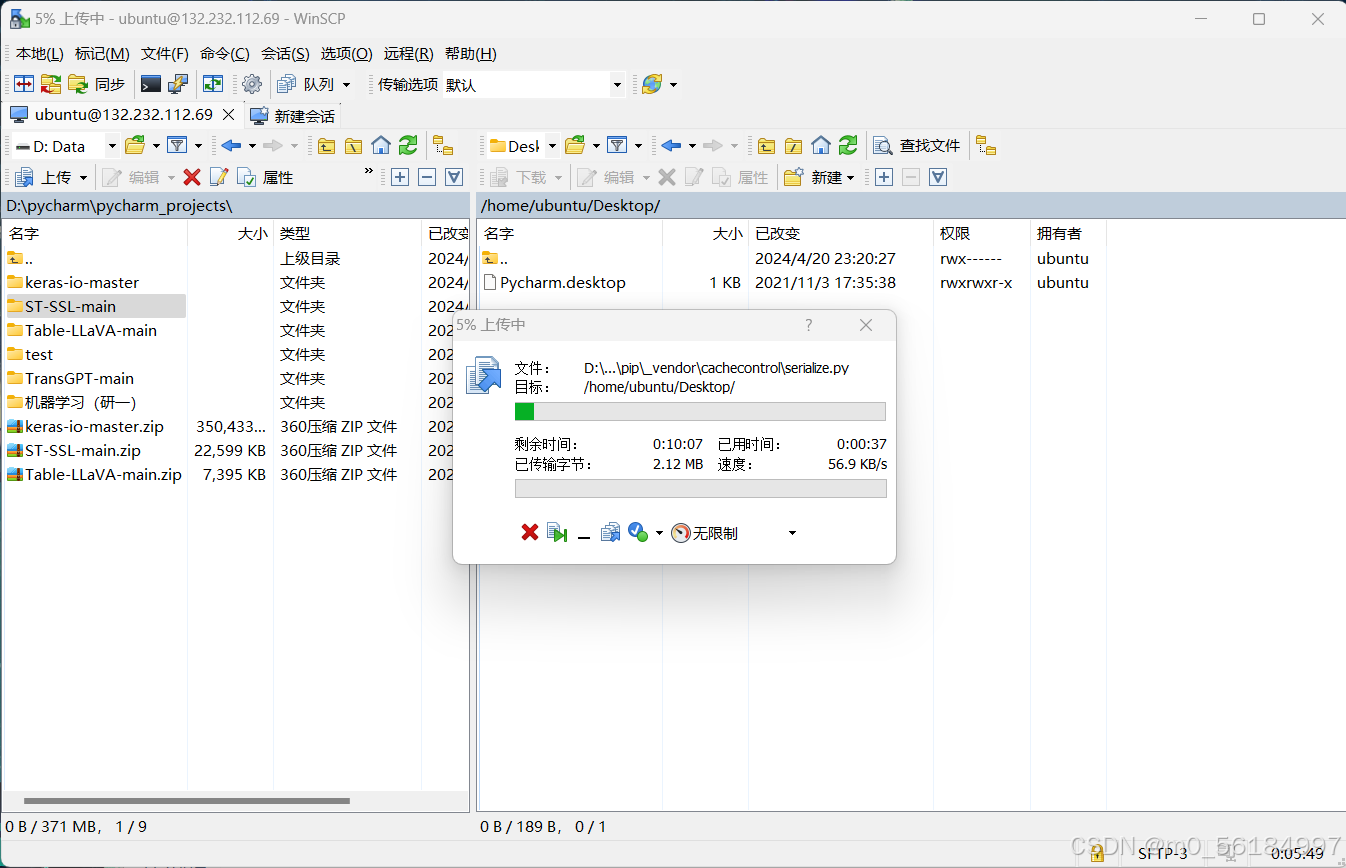Open the 会话(S) menu
This screenshot has height=868, width=1346.
point(285,54)
